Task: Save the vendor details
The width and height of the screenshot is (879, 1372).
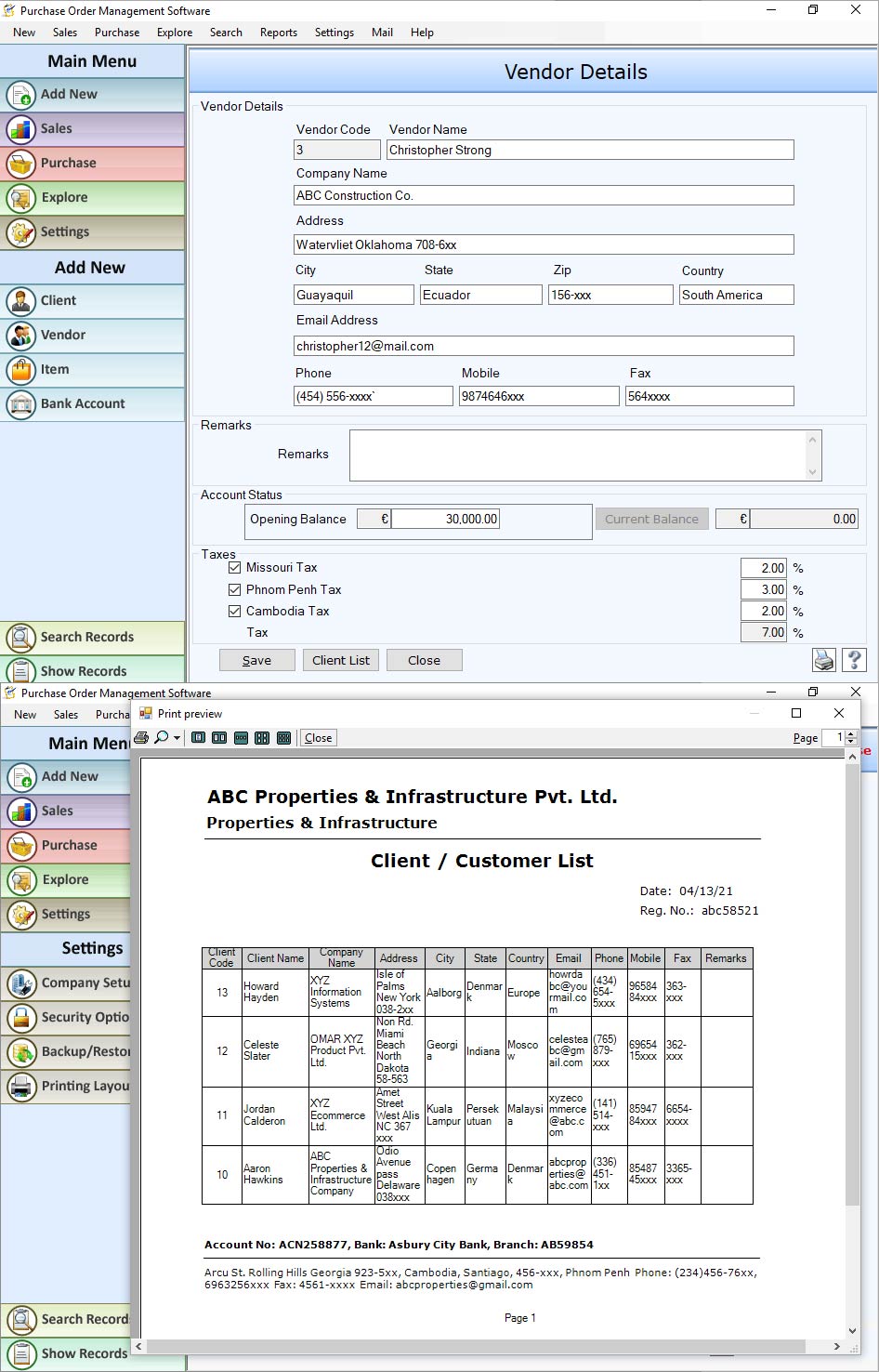Action: (x=256, y=660)
